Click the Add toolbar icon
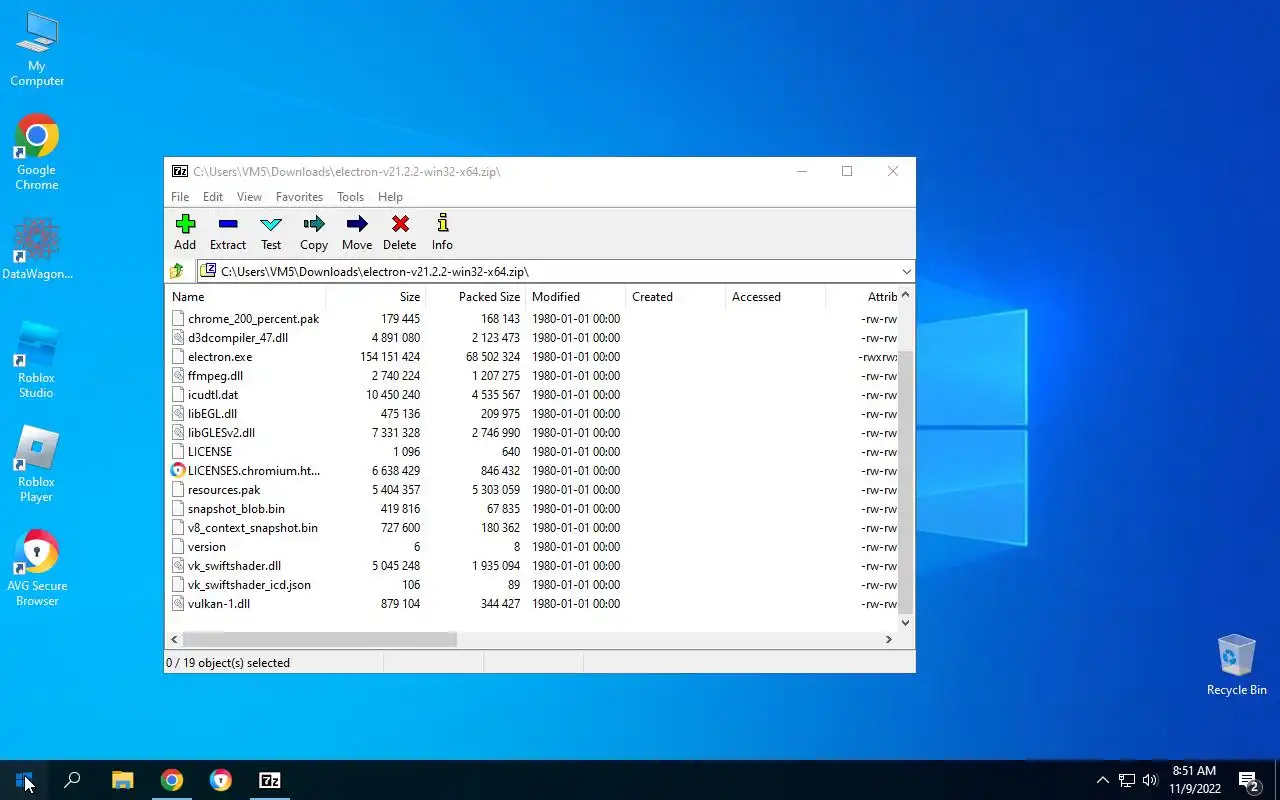This screenshot has height=800, width=1280. coord(185,223)
